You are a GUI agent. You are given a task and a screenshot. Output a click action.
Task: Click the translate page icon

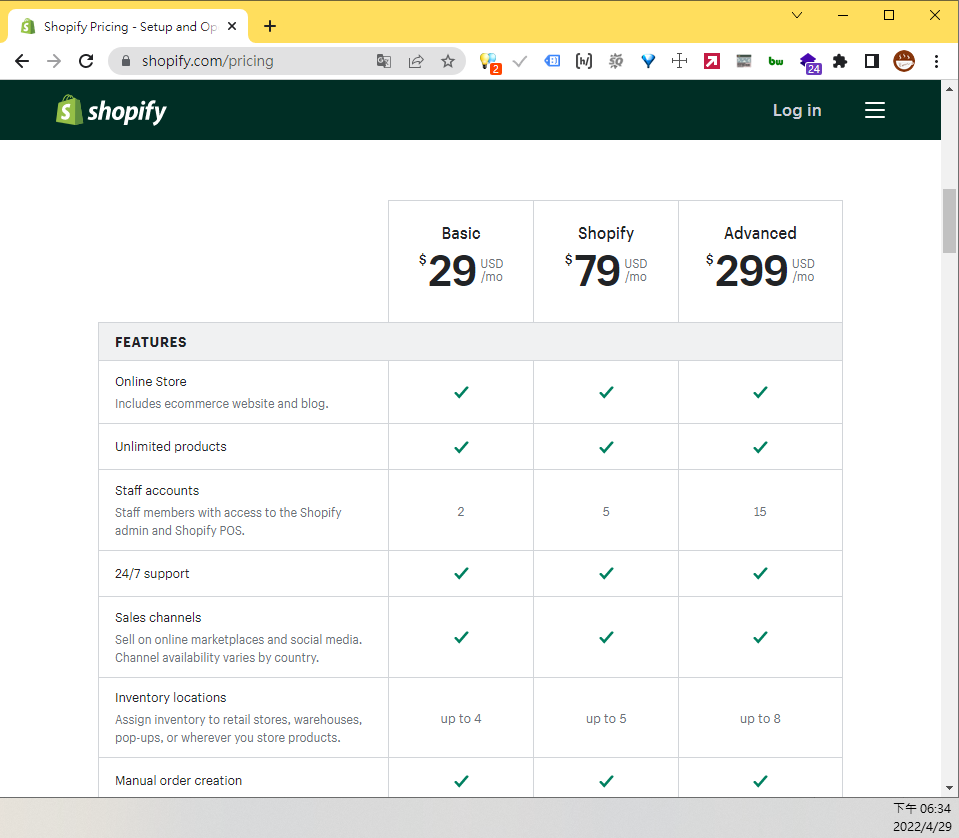click(x=383, y=61)
